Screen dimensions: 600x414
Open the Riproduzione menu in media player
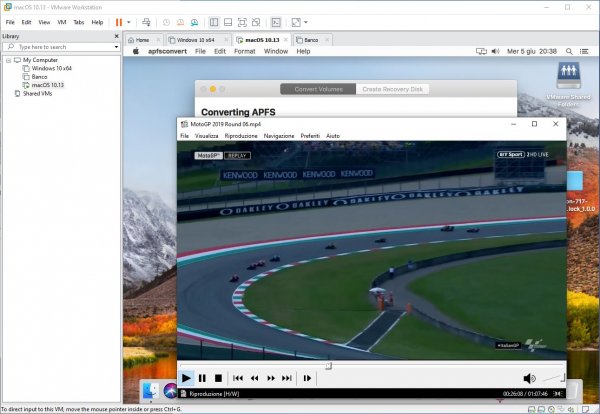(x=241, y=135)
